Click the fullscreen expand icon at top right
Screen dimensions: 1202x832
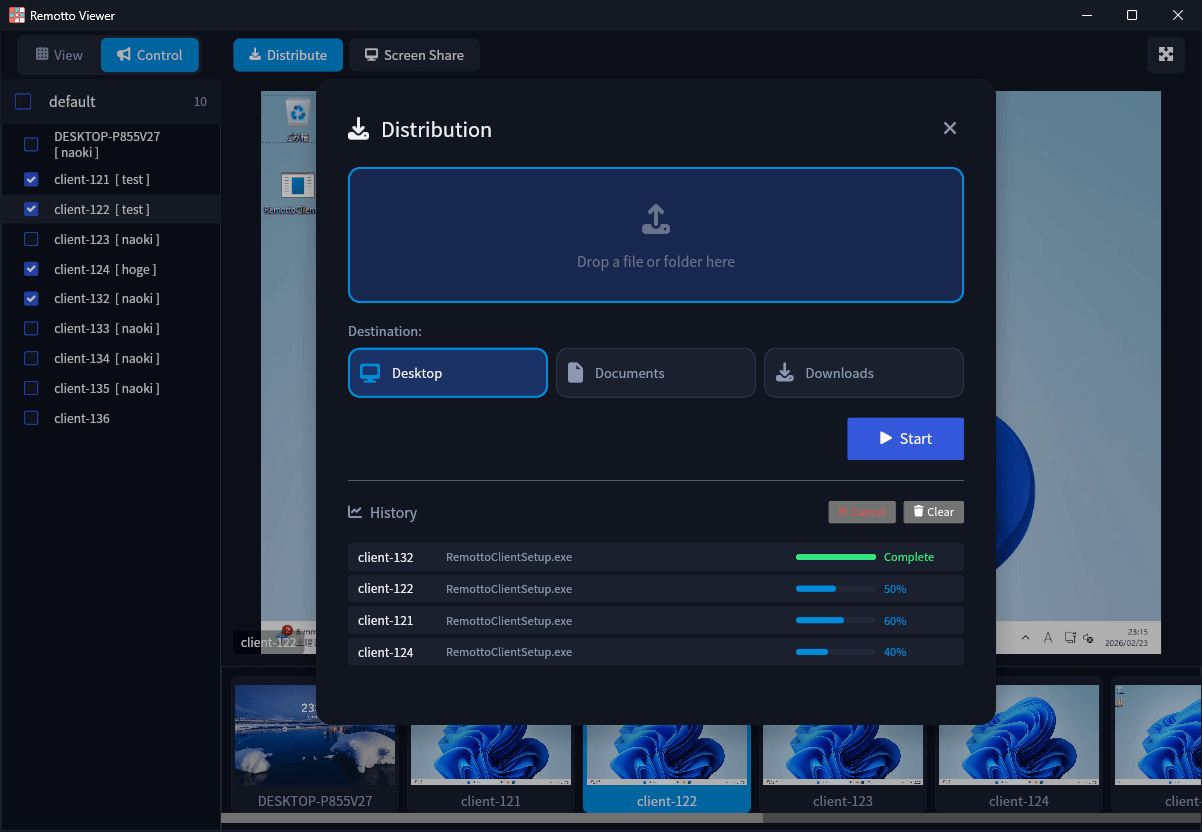click(1165, 55)
